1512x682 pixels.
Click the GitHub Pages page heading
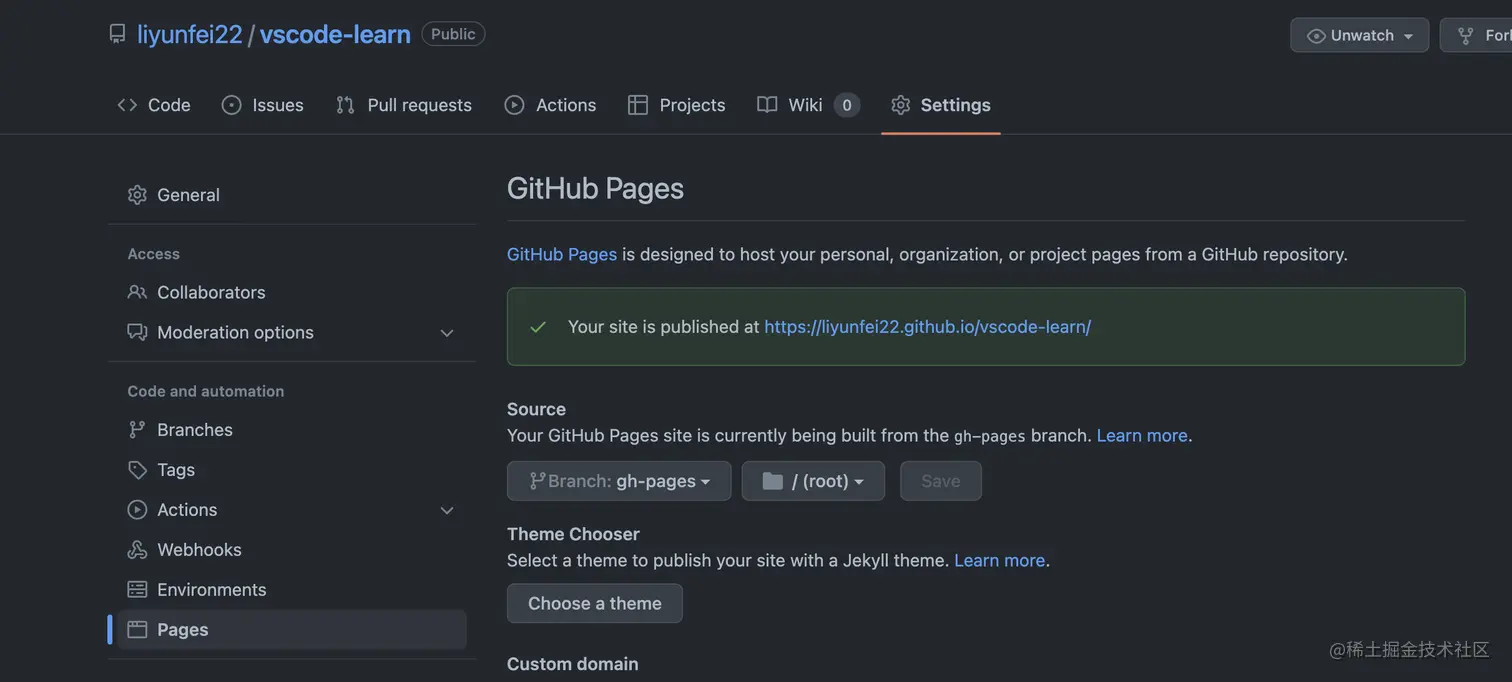(595, 188)
